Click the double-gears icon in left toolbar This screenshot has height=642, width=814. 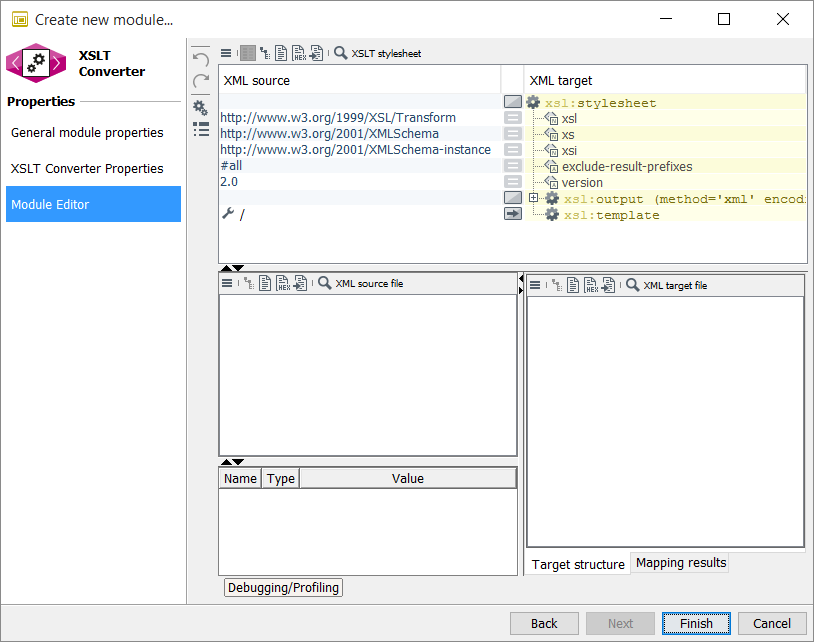pos(201,107)
